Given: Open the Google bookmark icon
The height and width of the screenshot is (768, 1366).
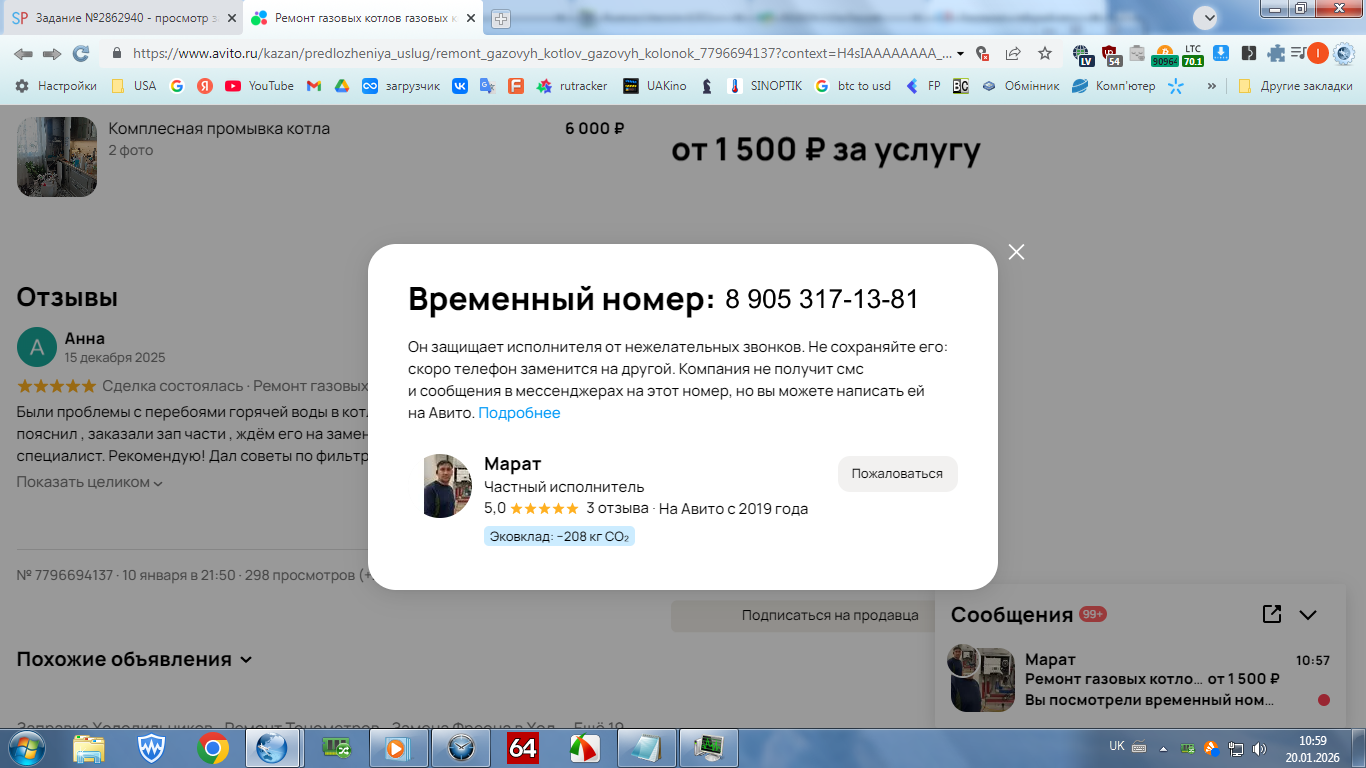Looking at the screenshot, I should coord(177,86).
